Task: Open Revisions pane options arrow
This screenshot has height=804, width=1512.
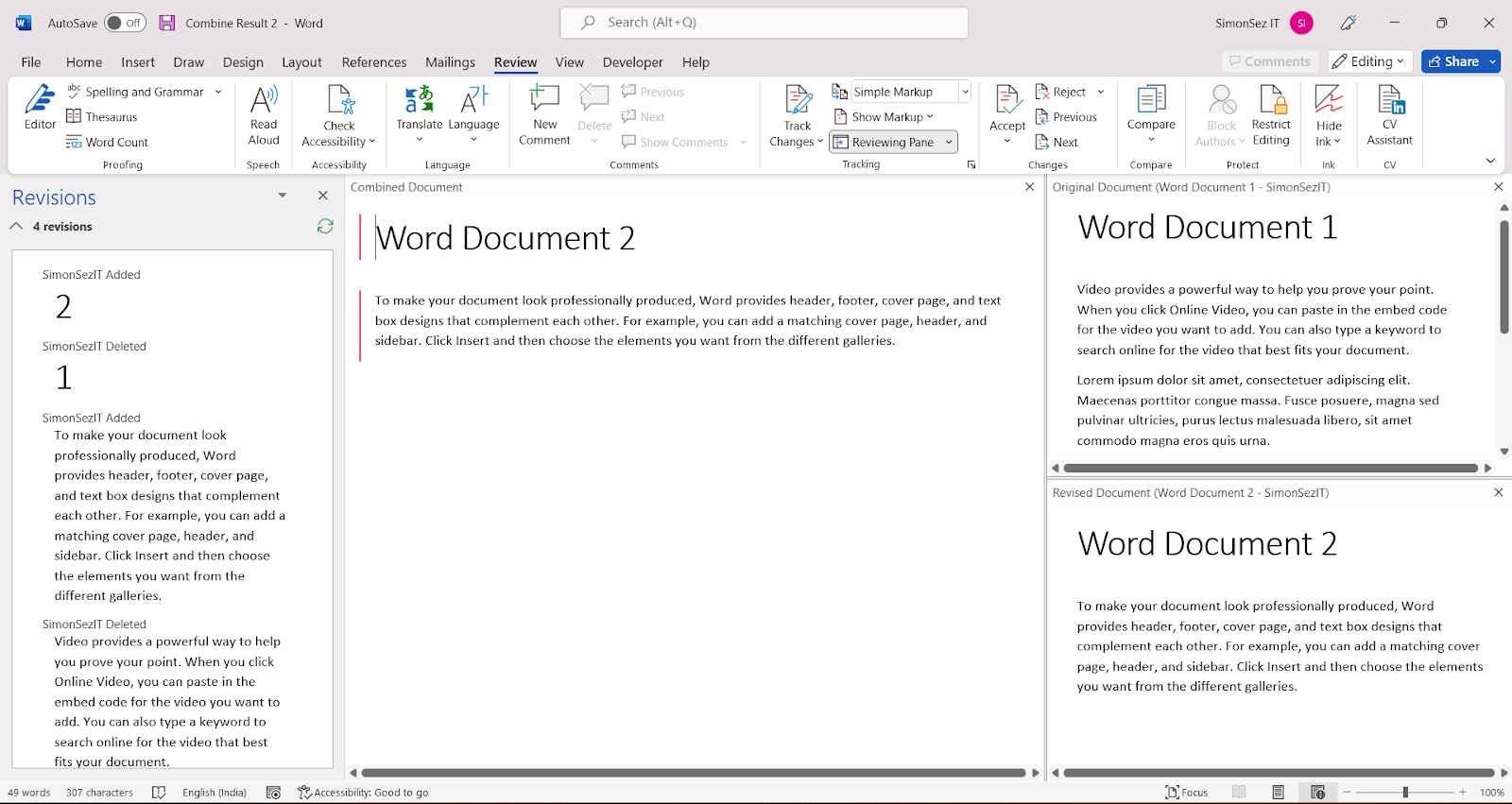Action: 282,196
